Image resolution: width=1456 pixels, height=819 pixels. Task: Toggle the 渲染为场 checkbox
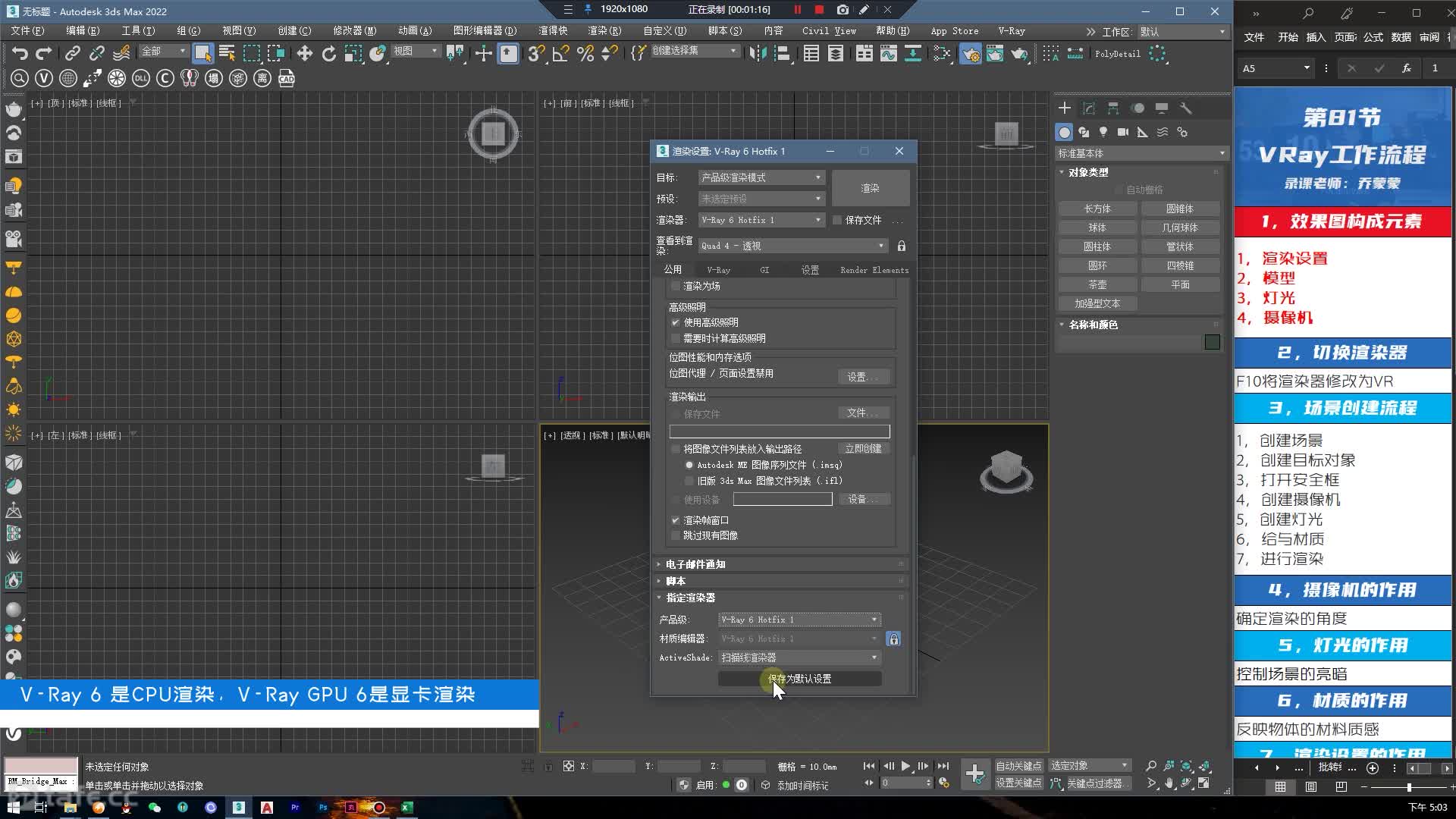[x=676, y=286]
